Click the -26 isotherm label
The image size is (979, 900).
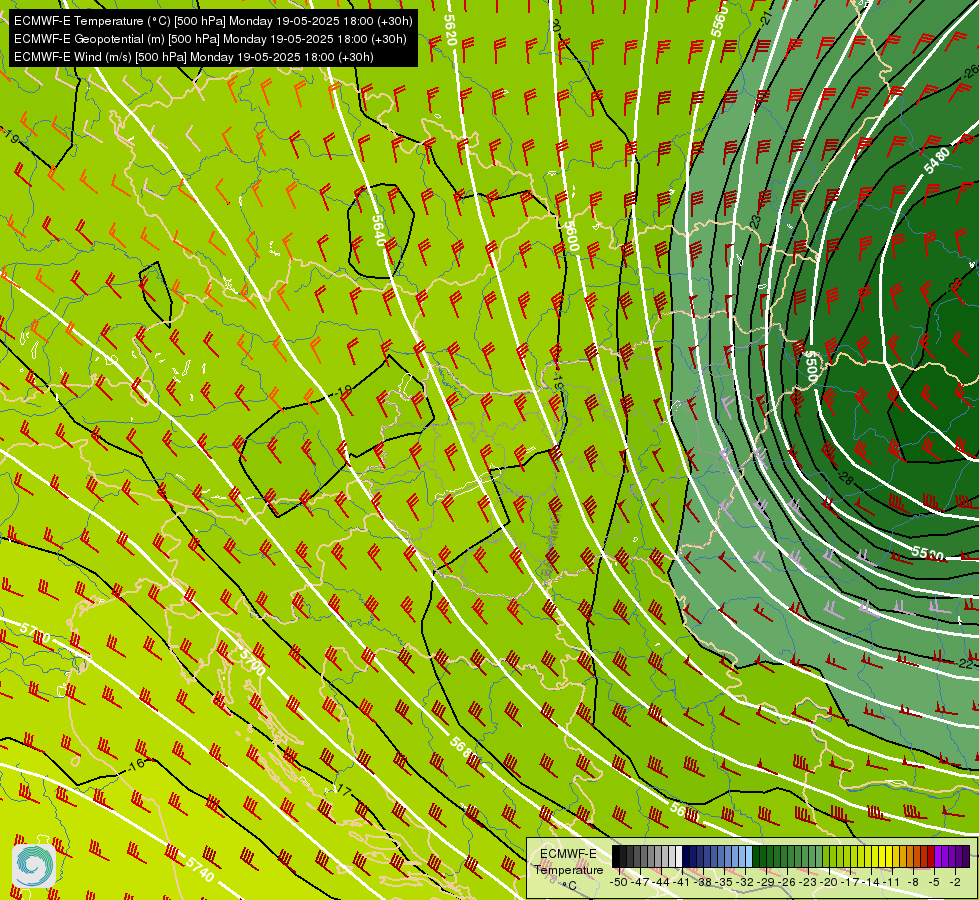point(970,71)
